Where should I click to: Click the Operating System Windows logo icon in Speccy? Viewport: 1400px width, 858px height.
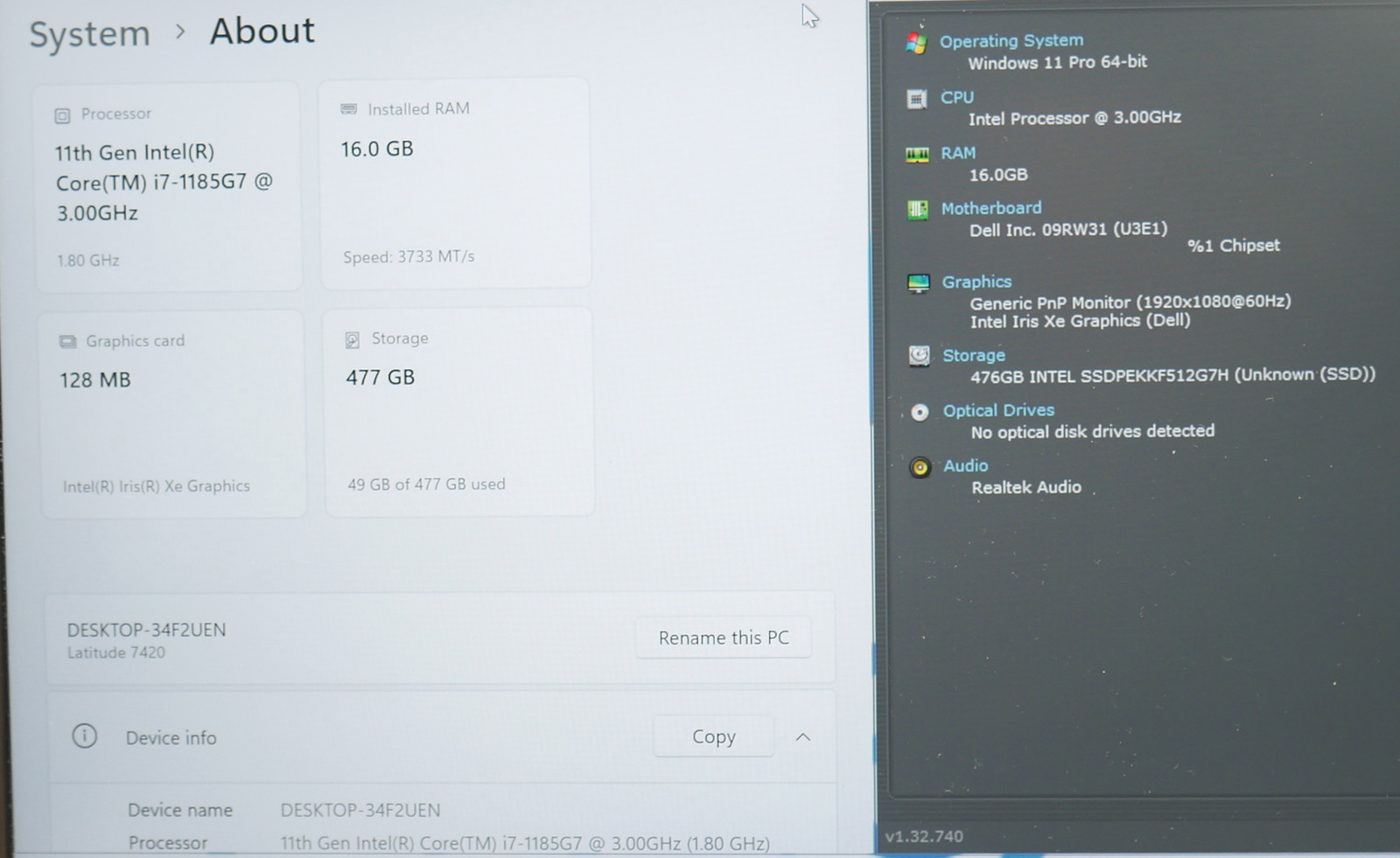[x=916, y=43]
